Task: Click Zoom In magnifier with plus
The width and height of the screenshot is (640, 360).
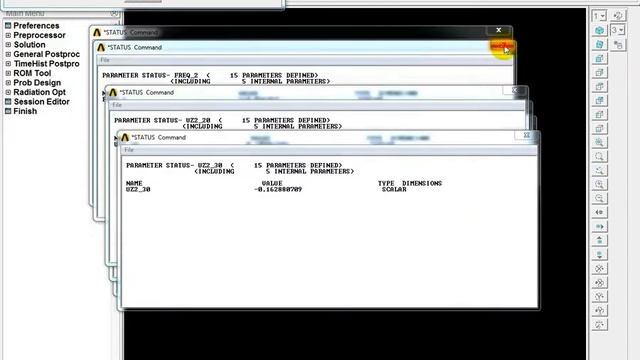Action: 599,184
